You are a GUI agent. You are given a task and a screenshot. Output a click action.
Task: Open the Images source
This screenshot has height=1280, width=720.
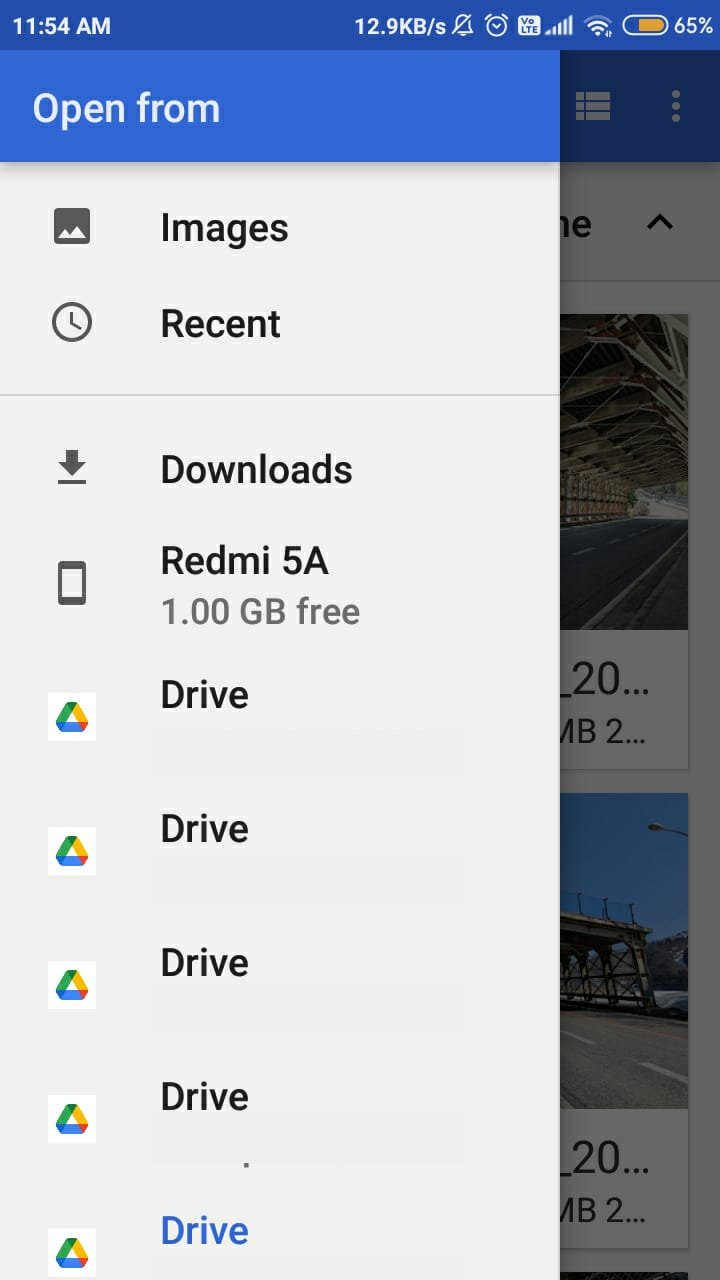tap(224, 228)
